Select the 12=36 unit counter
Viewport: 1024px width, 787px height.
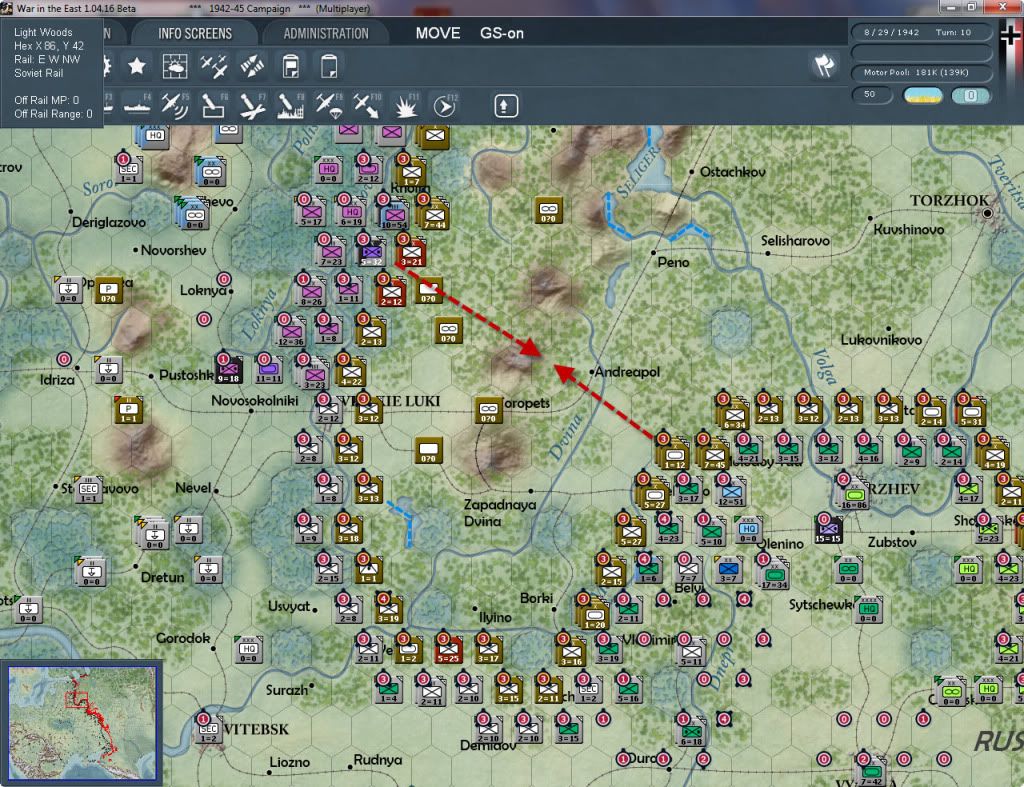point(291,332)
